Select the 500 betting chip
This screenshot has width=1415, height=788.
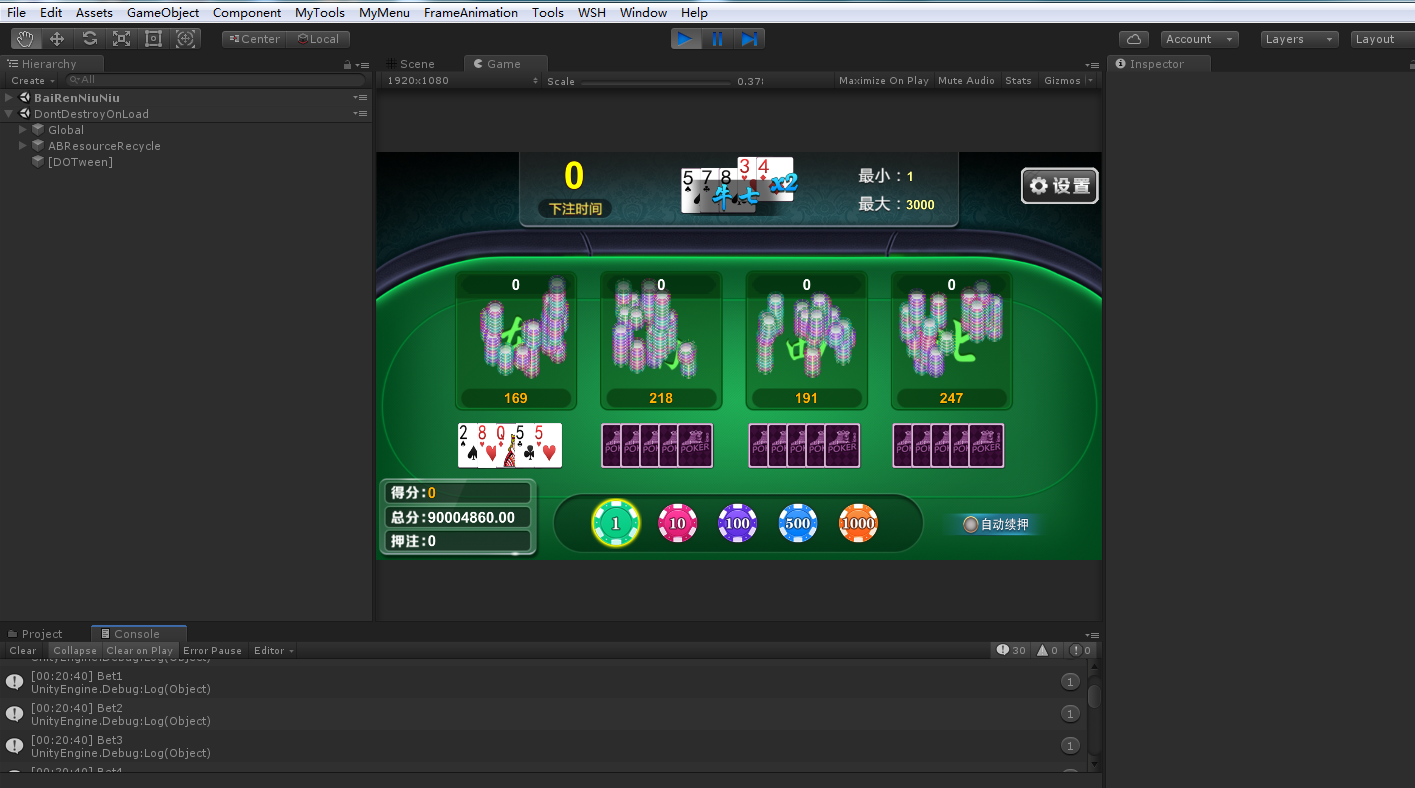(798, 523)
